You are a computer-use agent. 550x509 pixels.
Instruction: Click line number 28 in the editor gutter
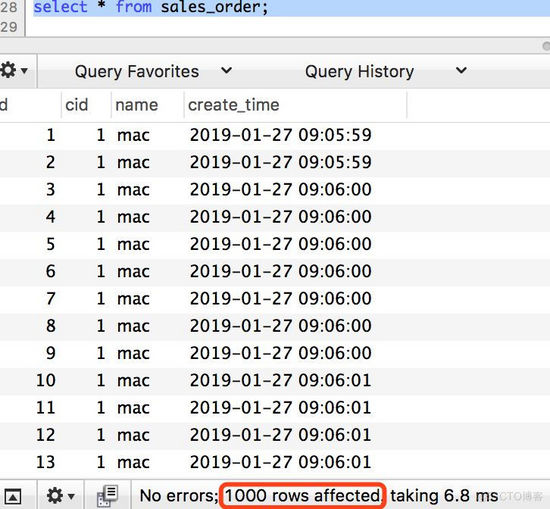pyautogui.click(x=9, y=7)
